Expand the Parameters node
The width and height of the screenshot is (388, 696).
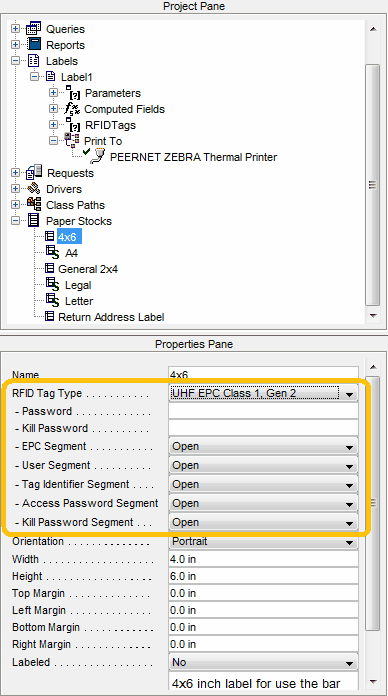pyautogui.click(x=53, y=93)
